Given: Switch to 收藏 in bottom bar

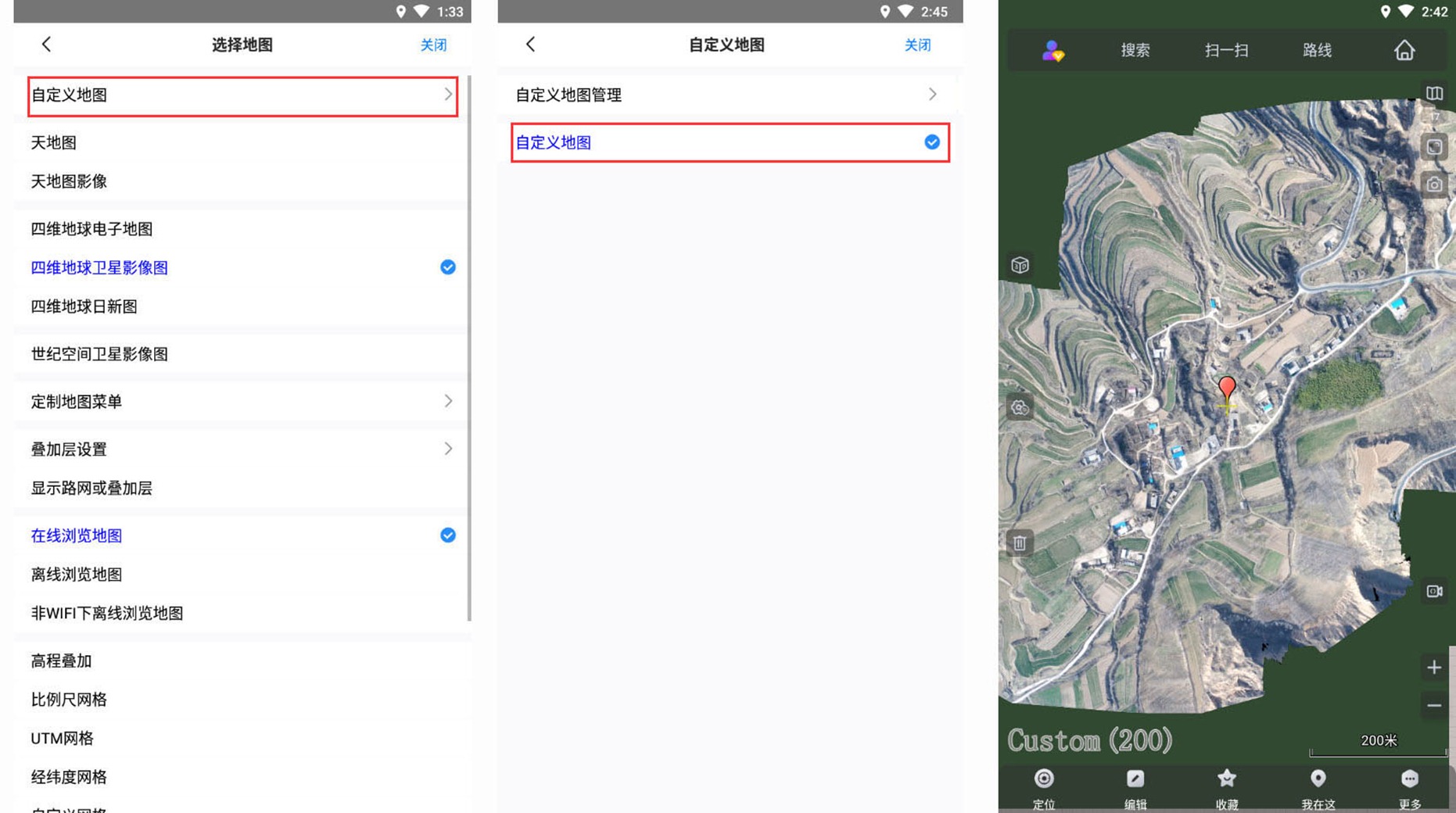Looking at the screenshot, I should coord(1226,787).
